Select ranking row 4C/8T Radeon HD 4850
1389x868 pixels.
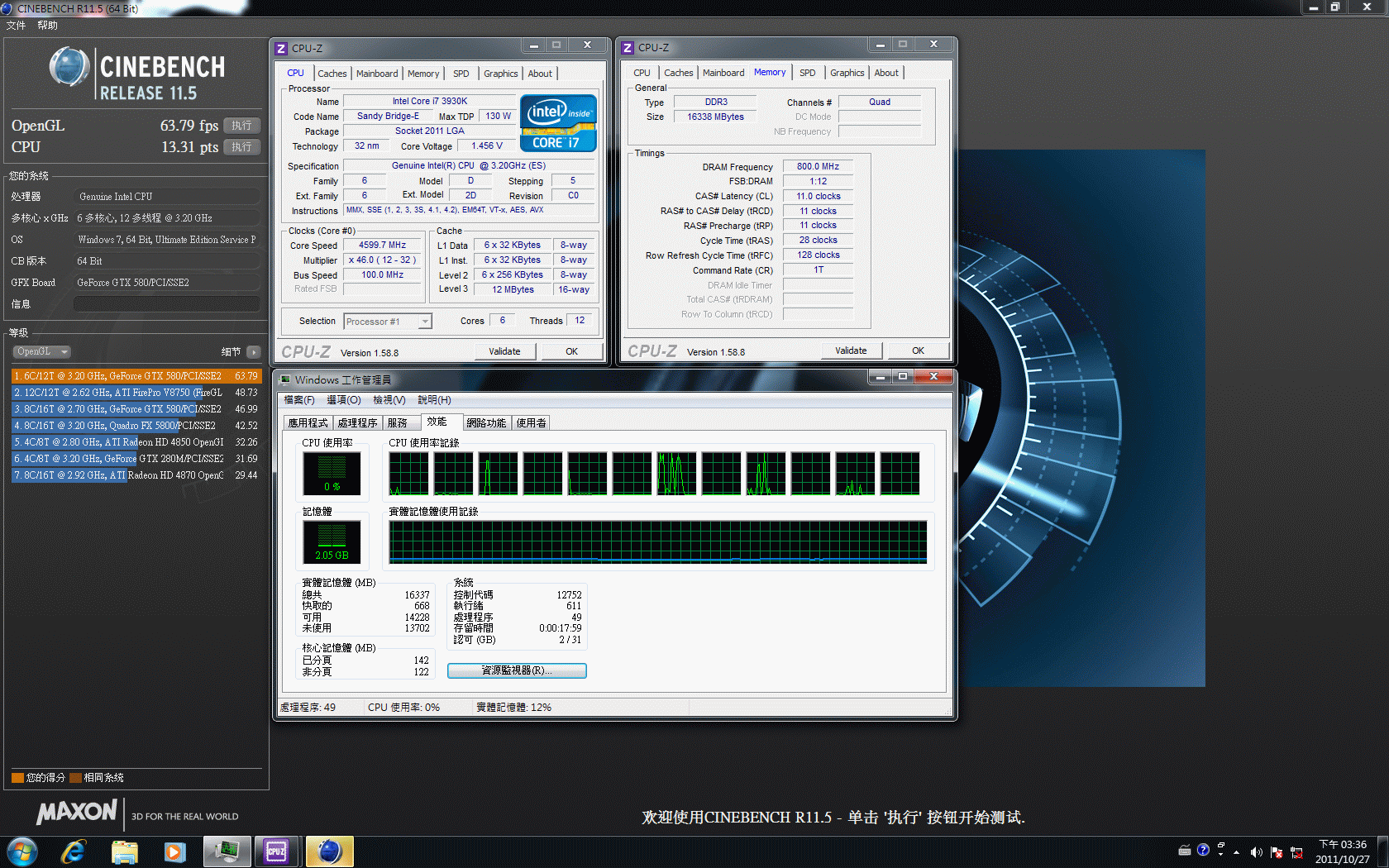135,442
